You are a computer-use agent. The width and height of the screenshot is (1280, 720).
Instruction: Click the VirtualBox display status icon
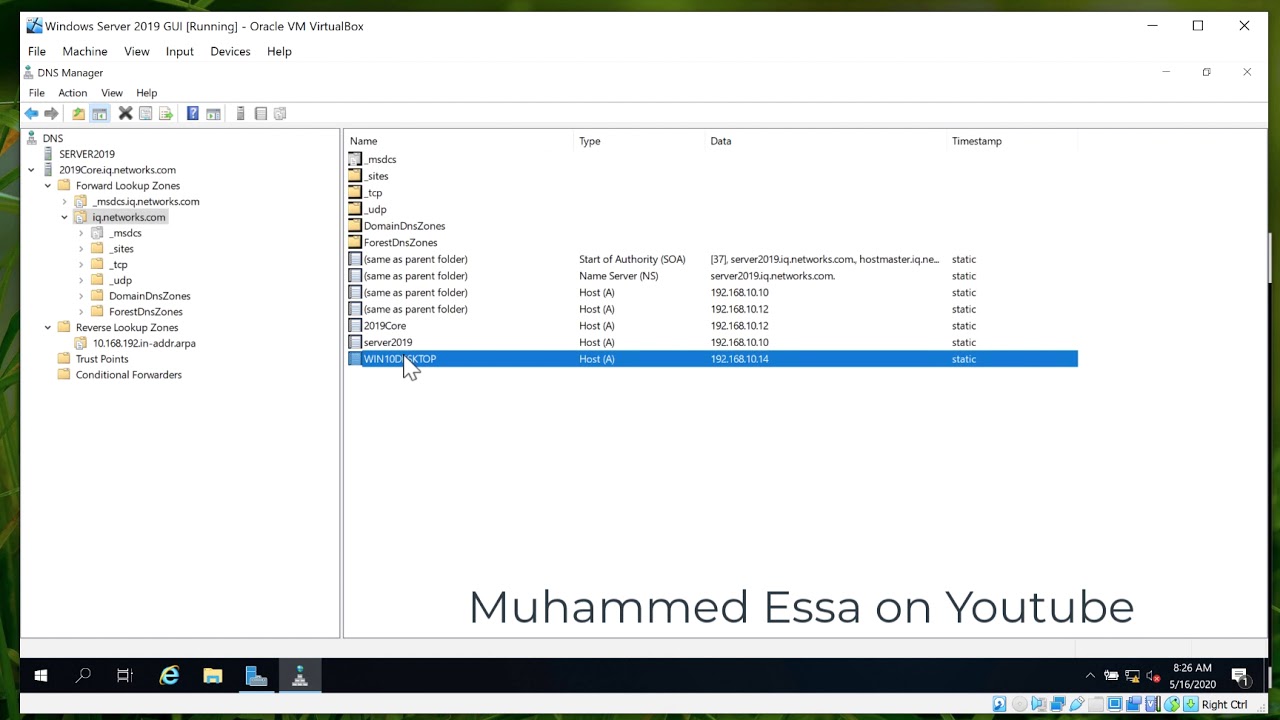[1114, 705]
